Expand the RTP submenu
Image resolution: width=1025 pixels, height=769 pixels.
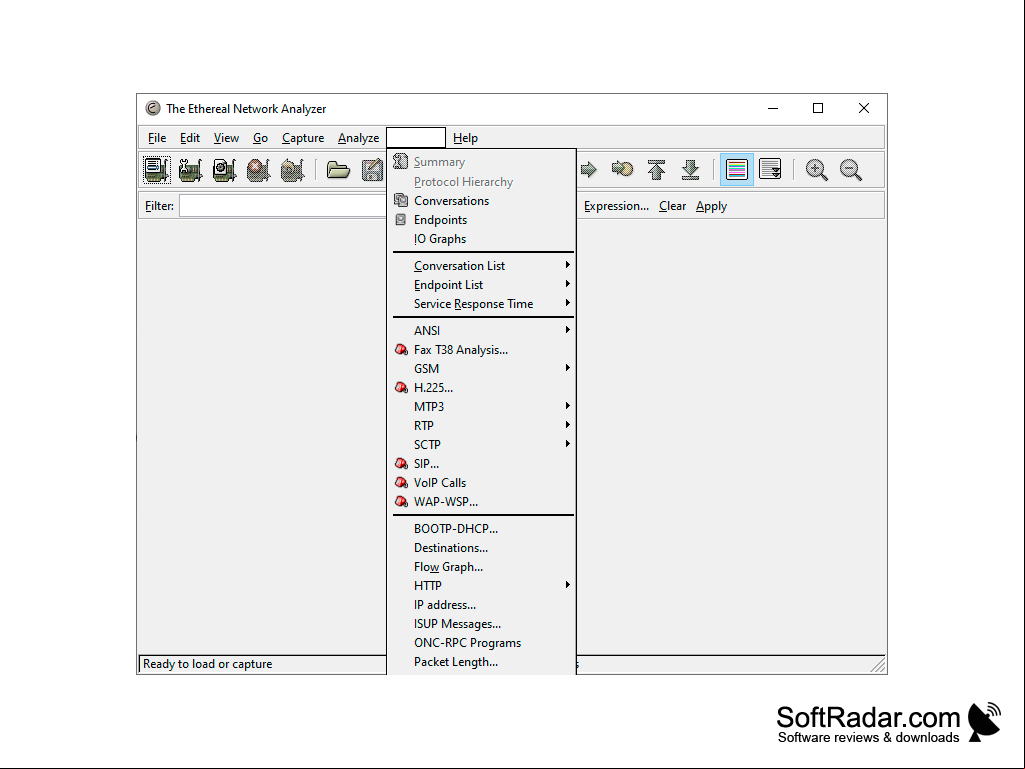(x=483, y=425)
